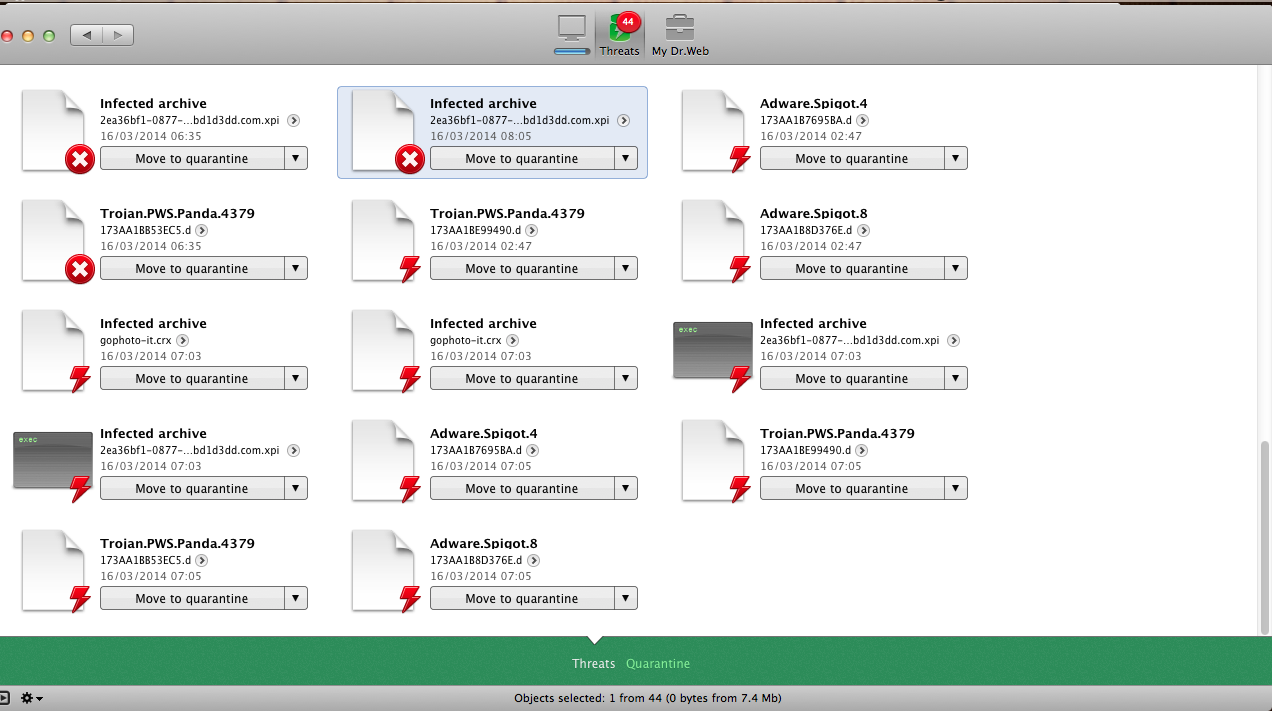Expand action dropdown for 173AA1BE99490.d dated 07:05
Image resolution: width=1272 pixels, height=711 pixels.
(x=956, y=488)
